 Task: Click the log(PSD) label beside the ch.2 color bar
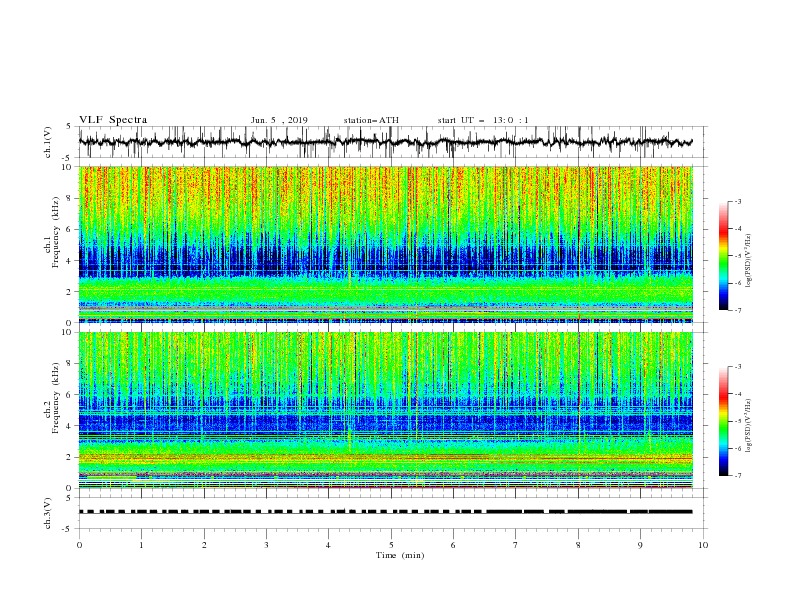pos(749,425)
